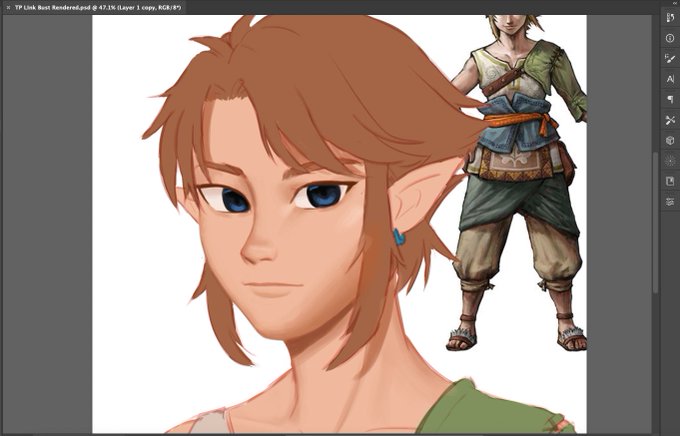680x436 pixels.
Task: Open the Tool Presets panel icon
Action: 670,120
